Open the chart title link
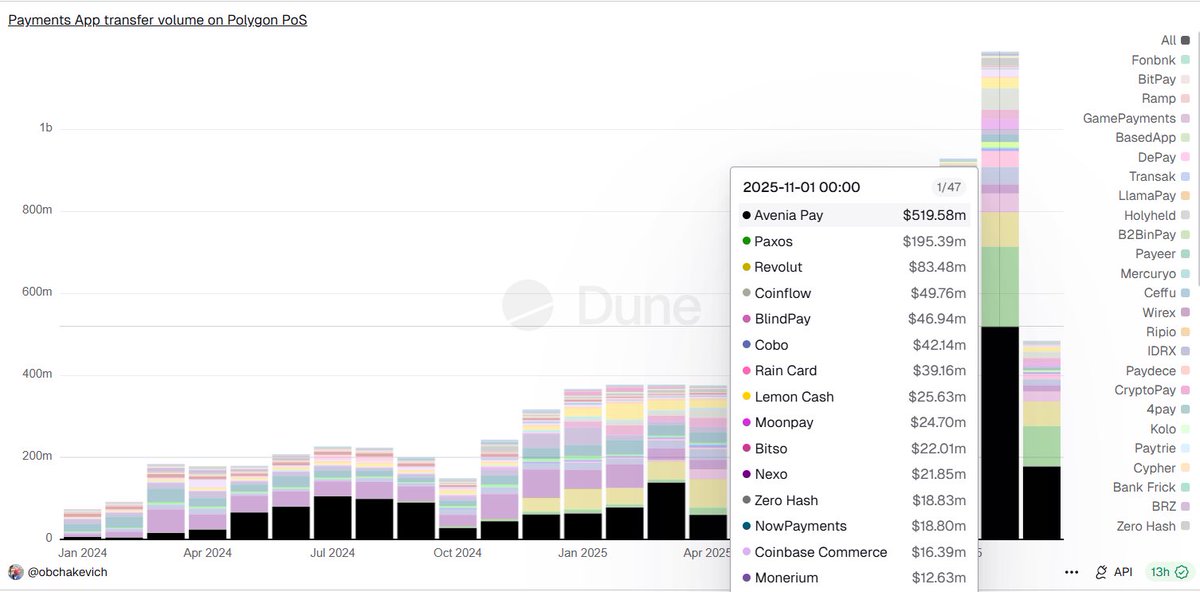 [157, 20]
